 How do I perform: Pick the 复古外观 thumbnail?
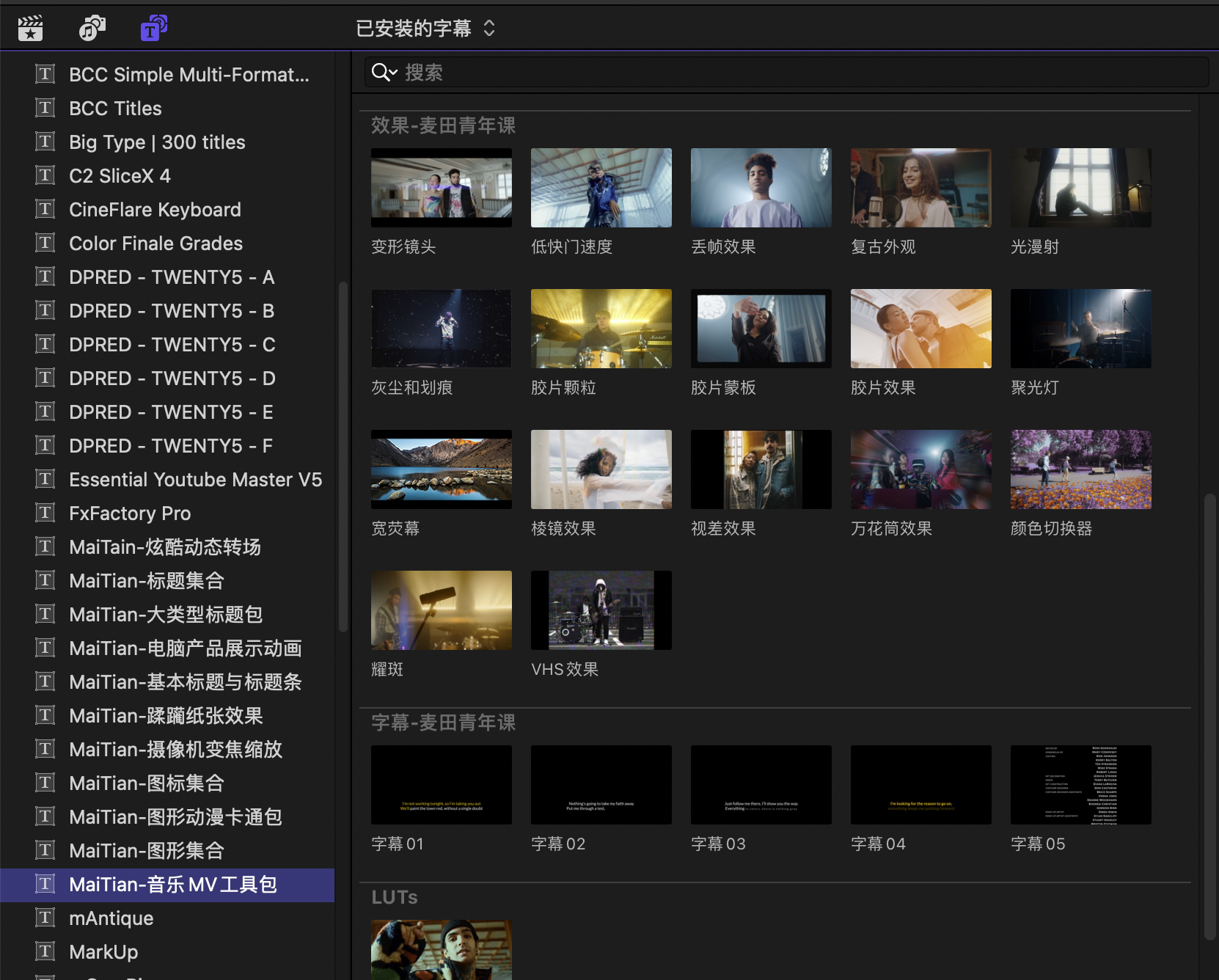click(x=921, y=188)
